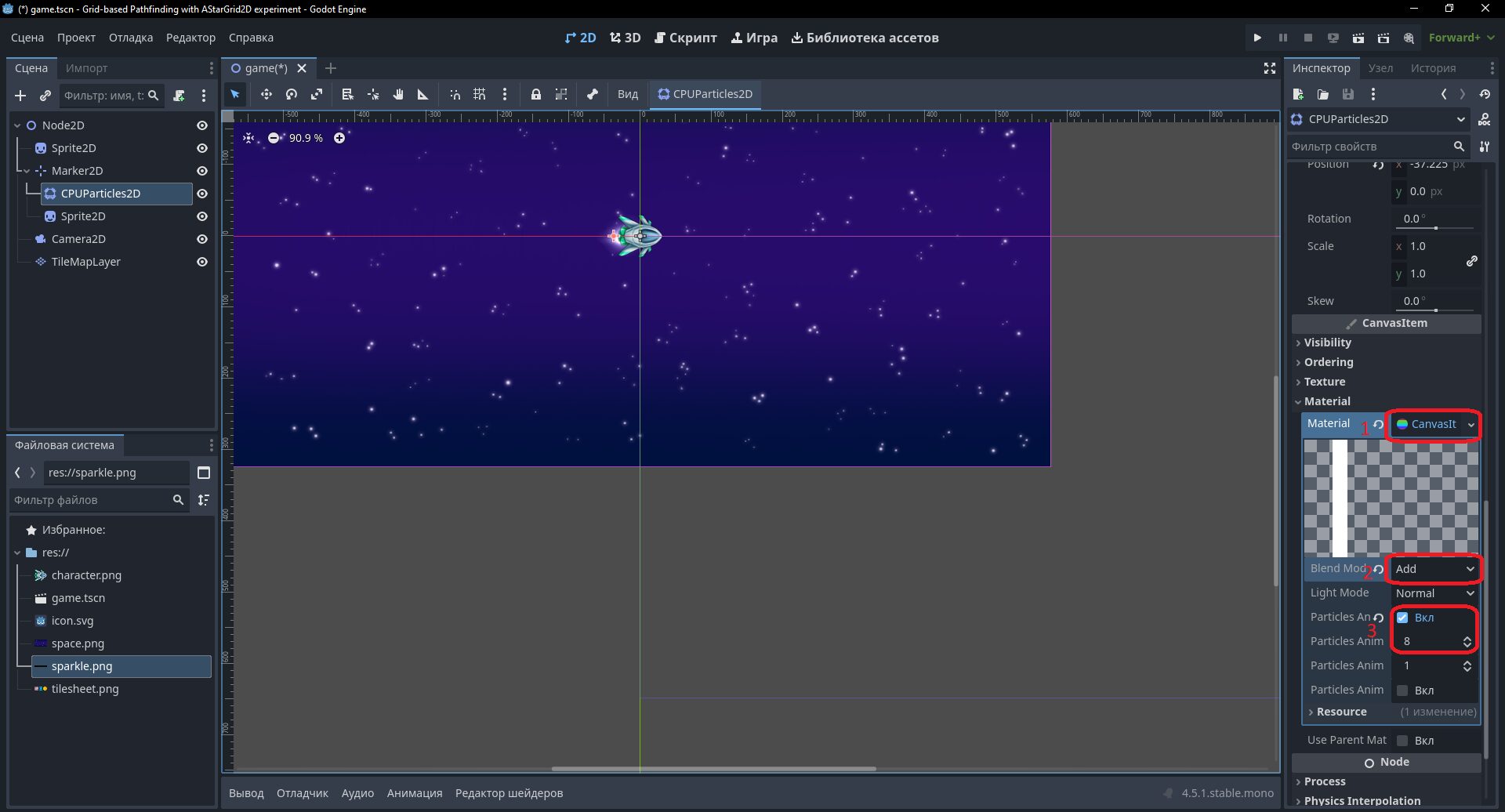
Task: Switch to the История tab
Action: (x=1433, y=68)
